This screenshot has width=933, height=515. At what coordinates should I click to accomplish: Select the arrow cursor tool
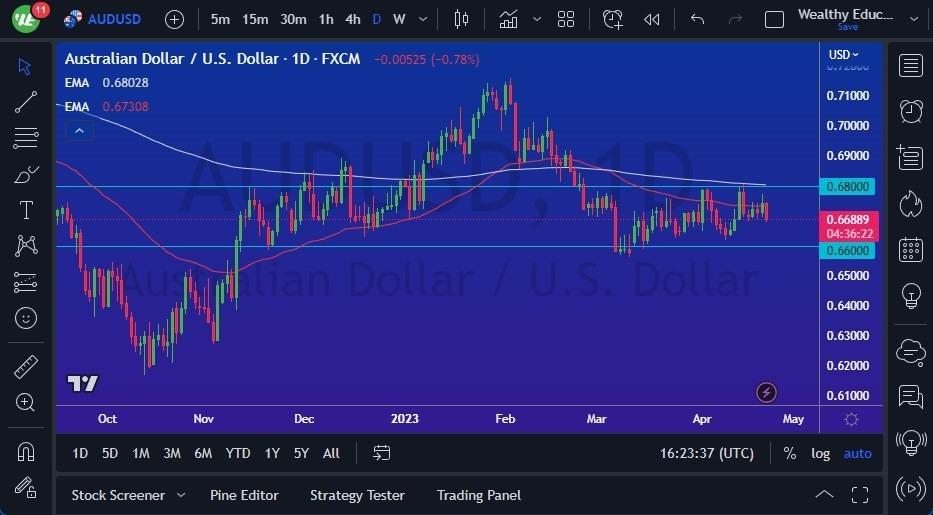pyautogui.click(x=24, y=67)
